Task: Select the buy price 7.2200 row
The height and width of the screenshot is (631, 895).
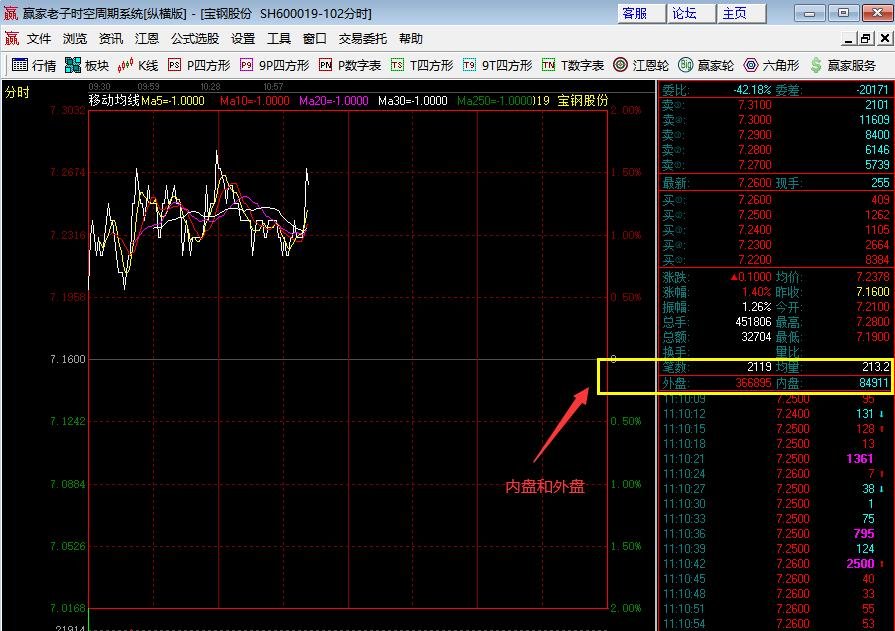Action: (x=775, y=260)
